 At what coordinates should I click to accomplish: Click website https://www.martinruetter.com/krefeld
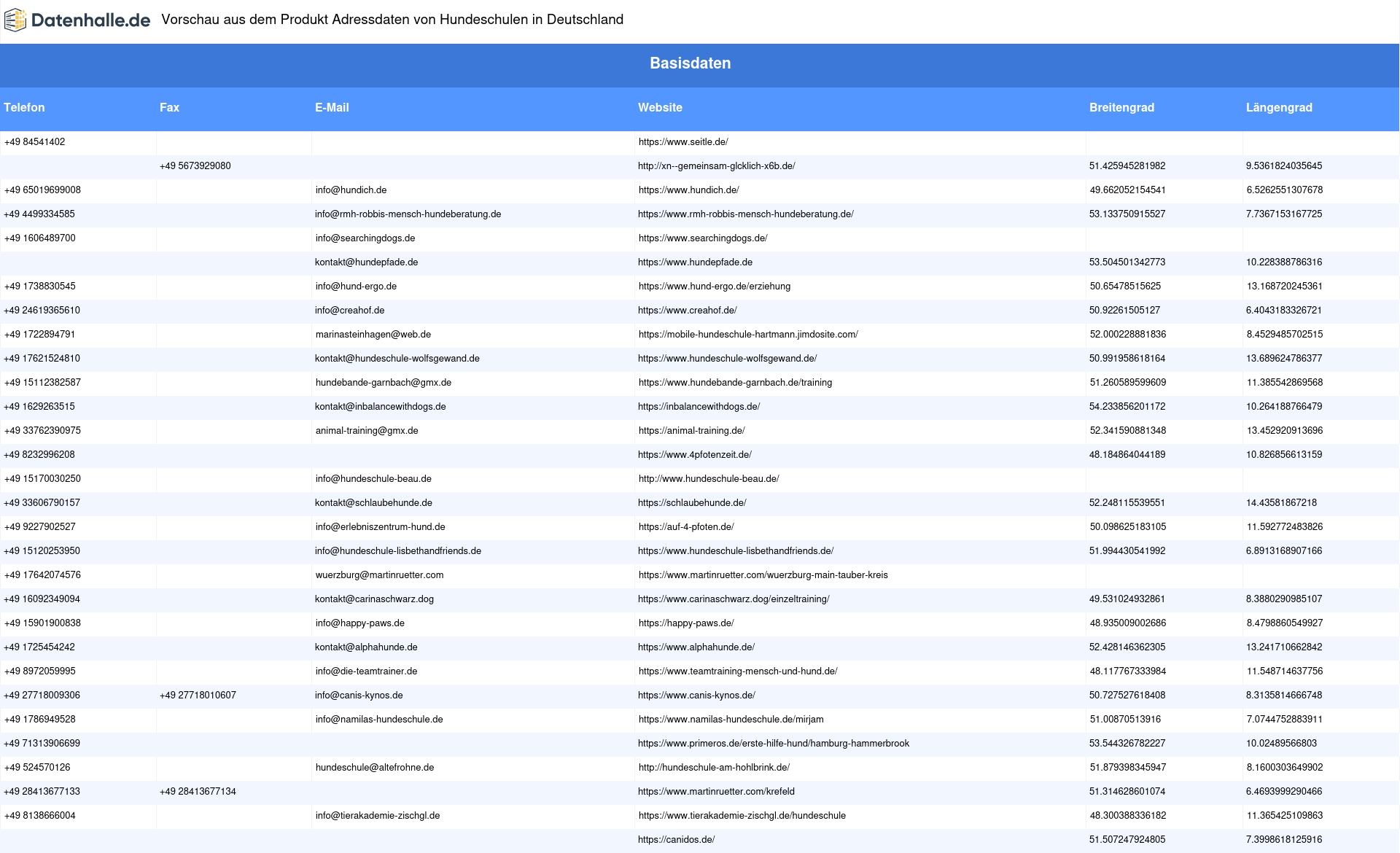716,792
